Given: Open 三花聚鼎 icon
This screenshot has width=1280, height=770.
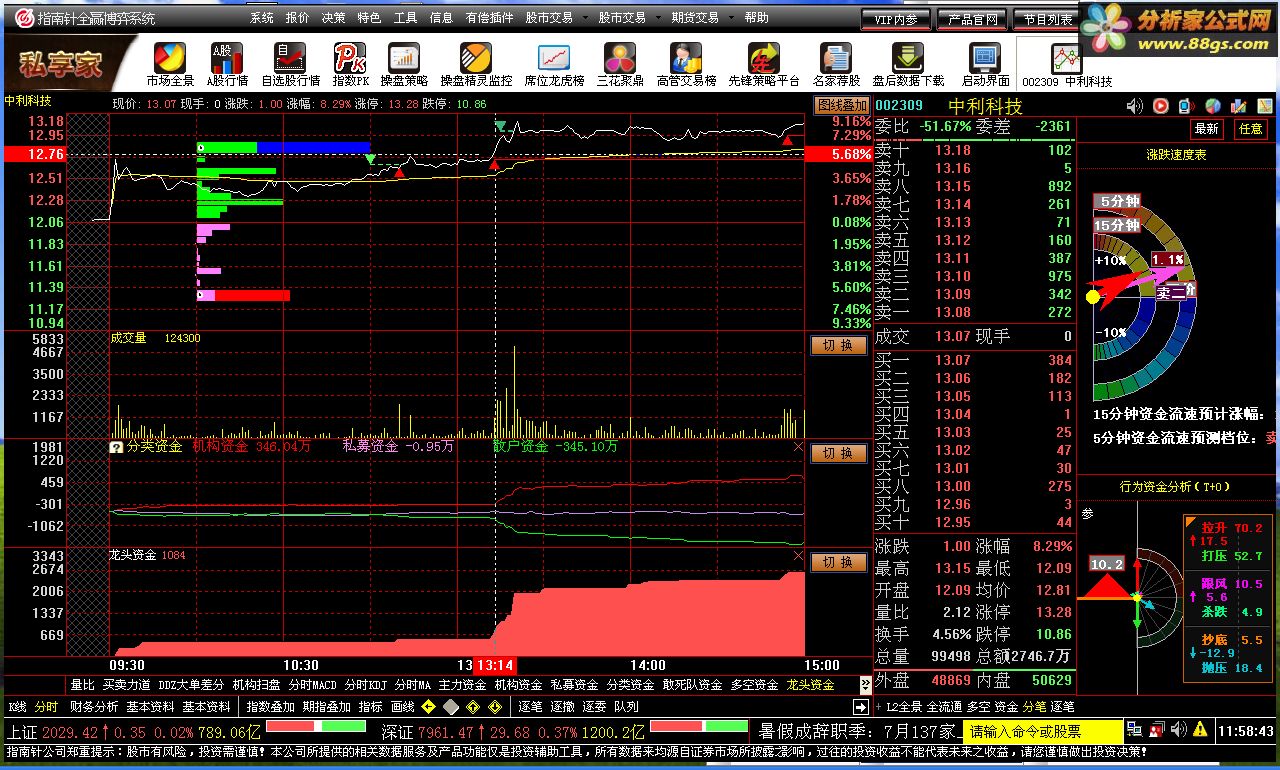Looking at the screenshot, I should click(620, 64).
